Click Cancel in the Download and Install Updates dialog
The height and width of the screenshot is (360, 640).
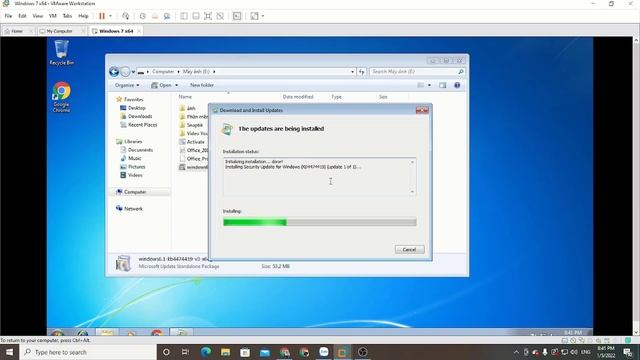click(409, 249)
